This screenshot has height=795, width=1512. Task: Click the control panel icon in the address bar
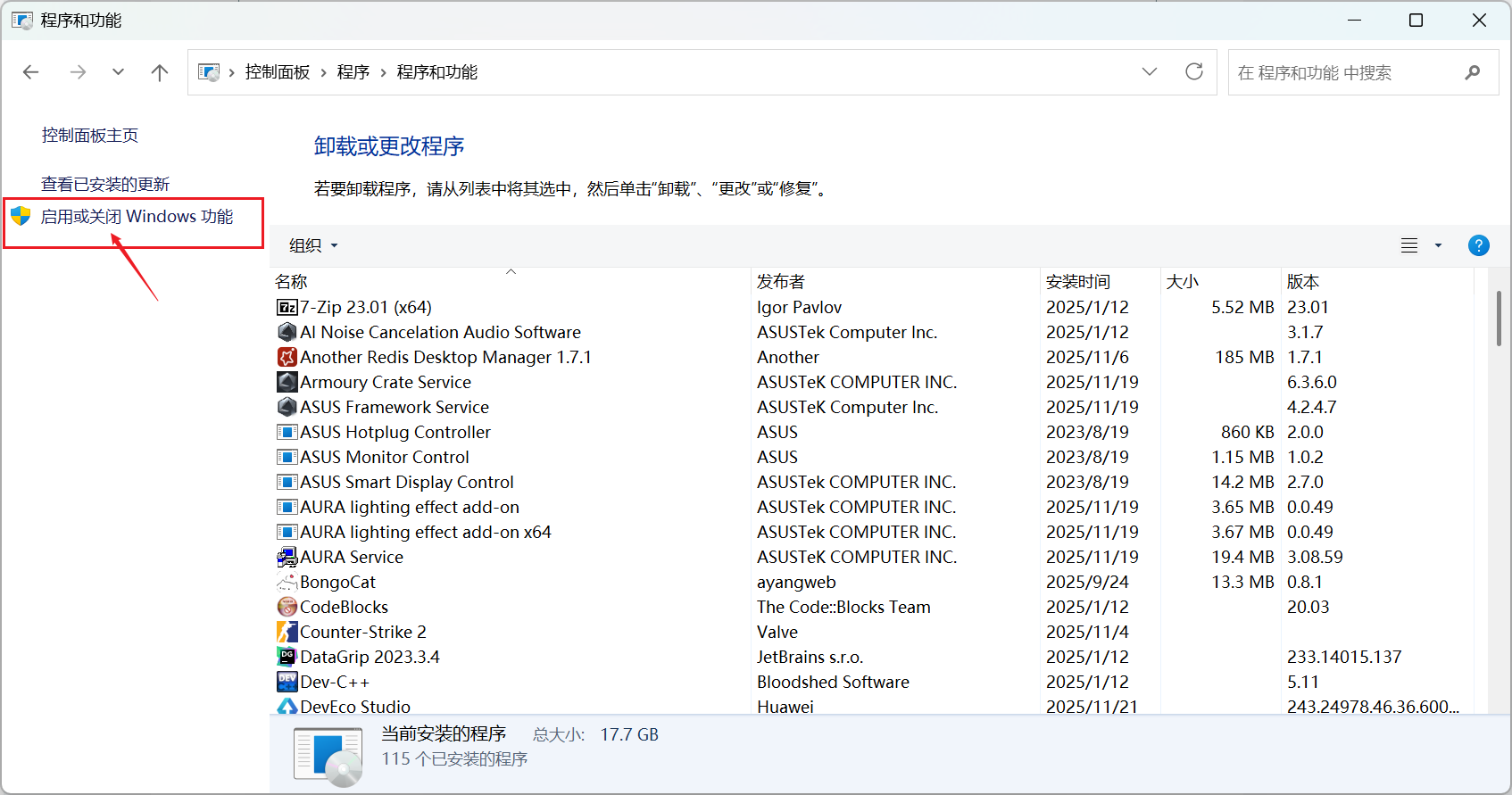[x=209, y=72]
